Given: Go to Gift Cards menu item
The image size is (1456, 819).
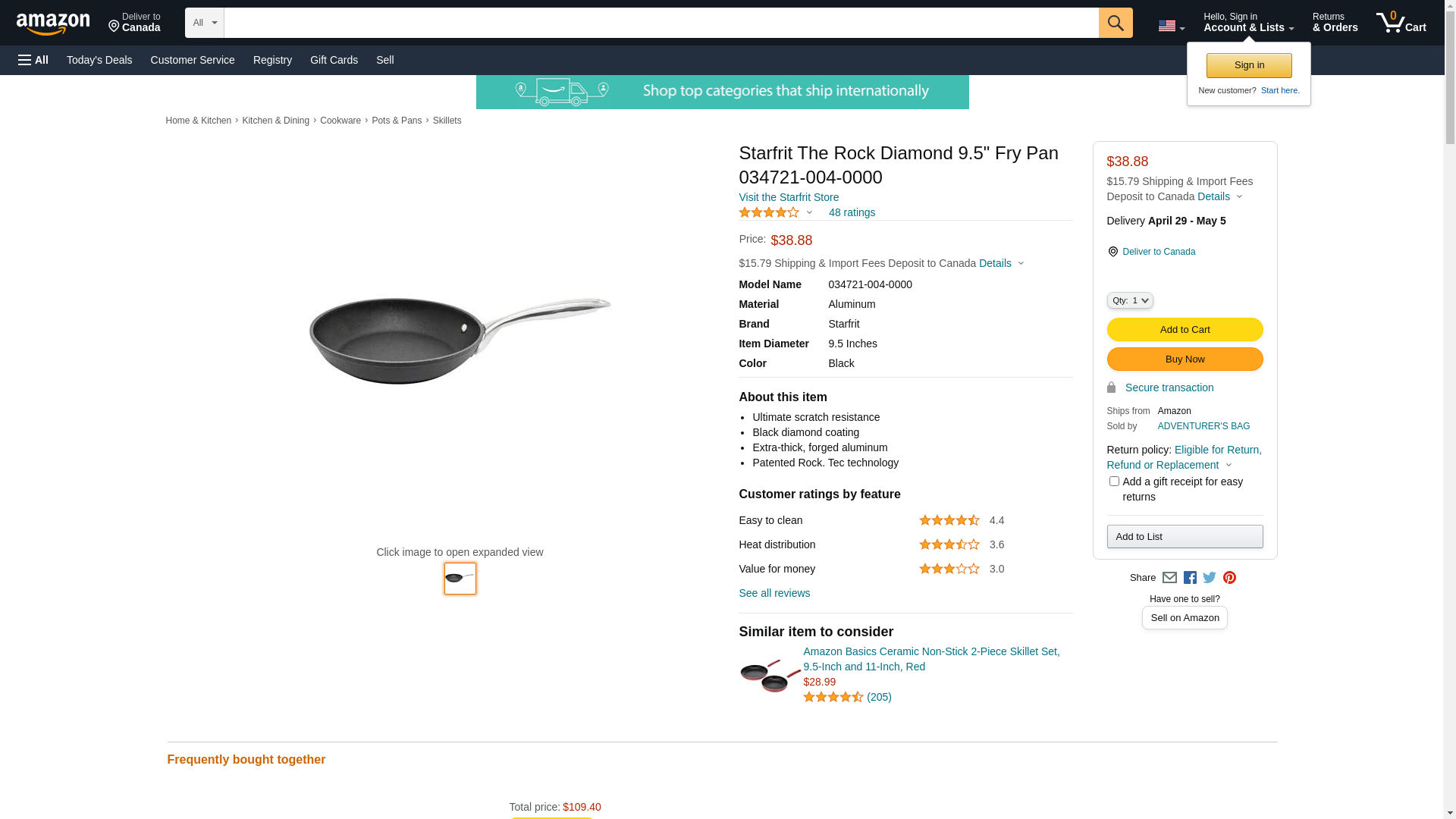Looking at the screenshot, I should pos(334,60).
